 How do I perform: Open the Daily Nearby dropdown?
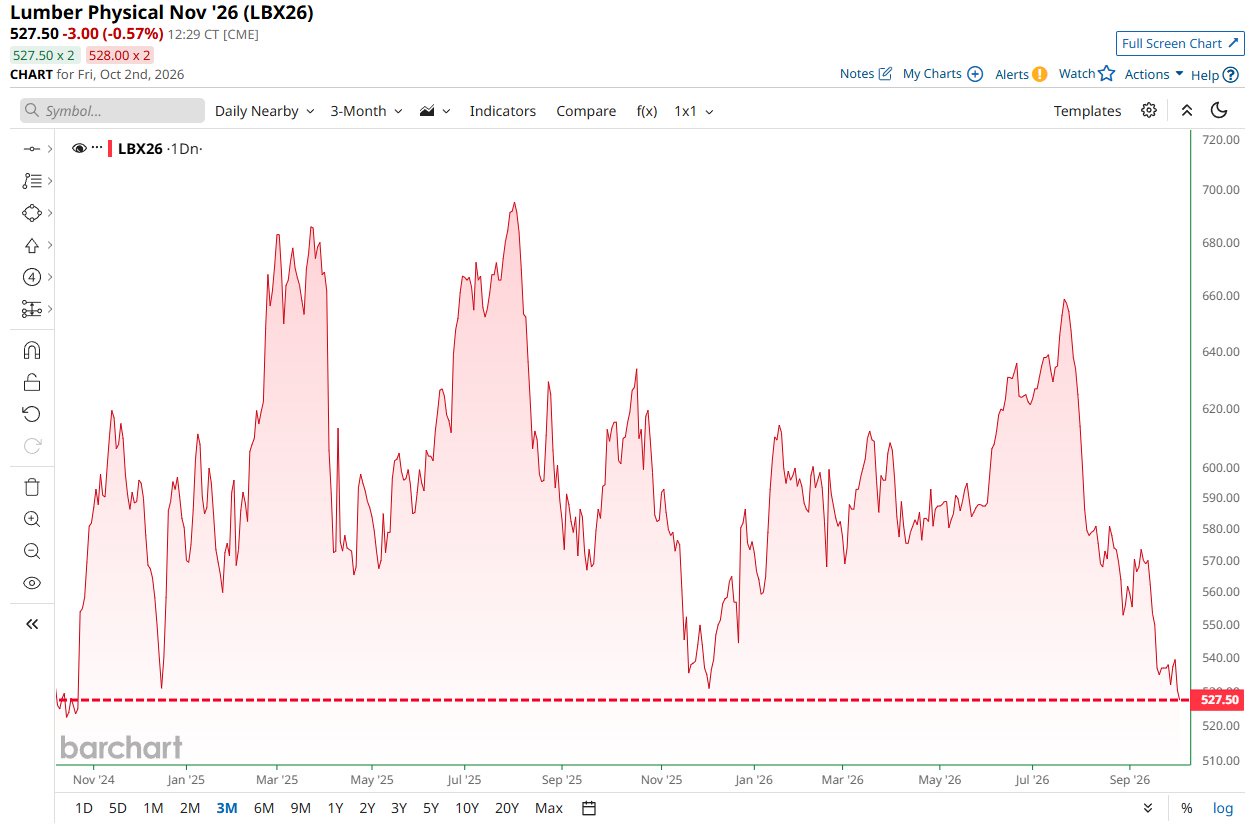point(264,111)
